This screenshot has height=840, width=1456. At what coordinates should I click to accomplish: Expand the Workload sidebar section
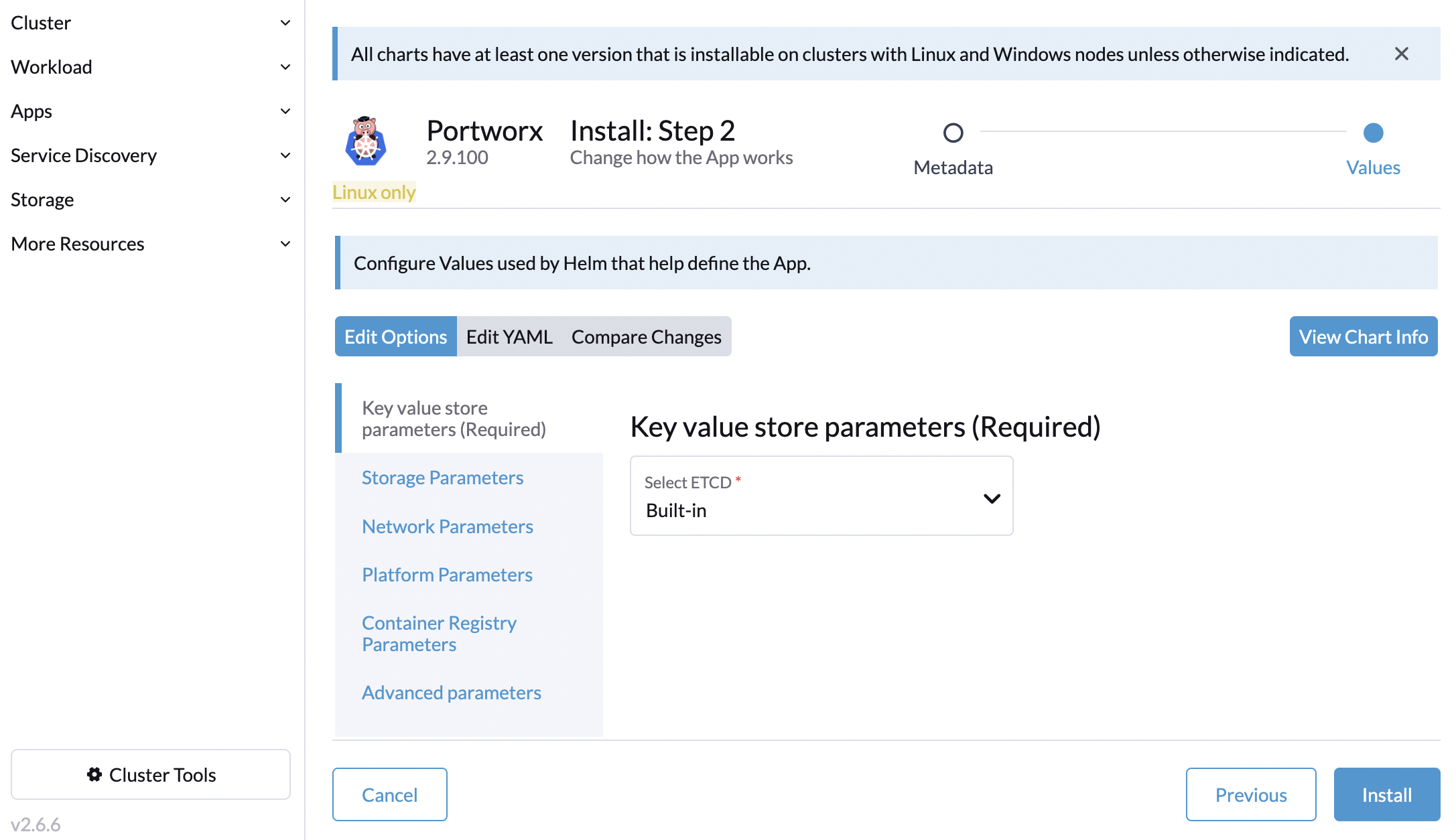click(x=151, y=67)
